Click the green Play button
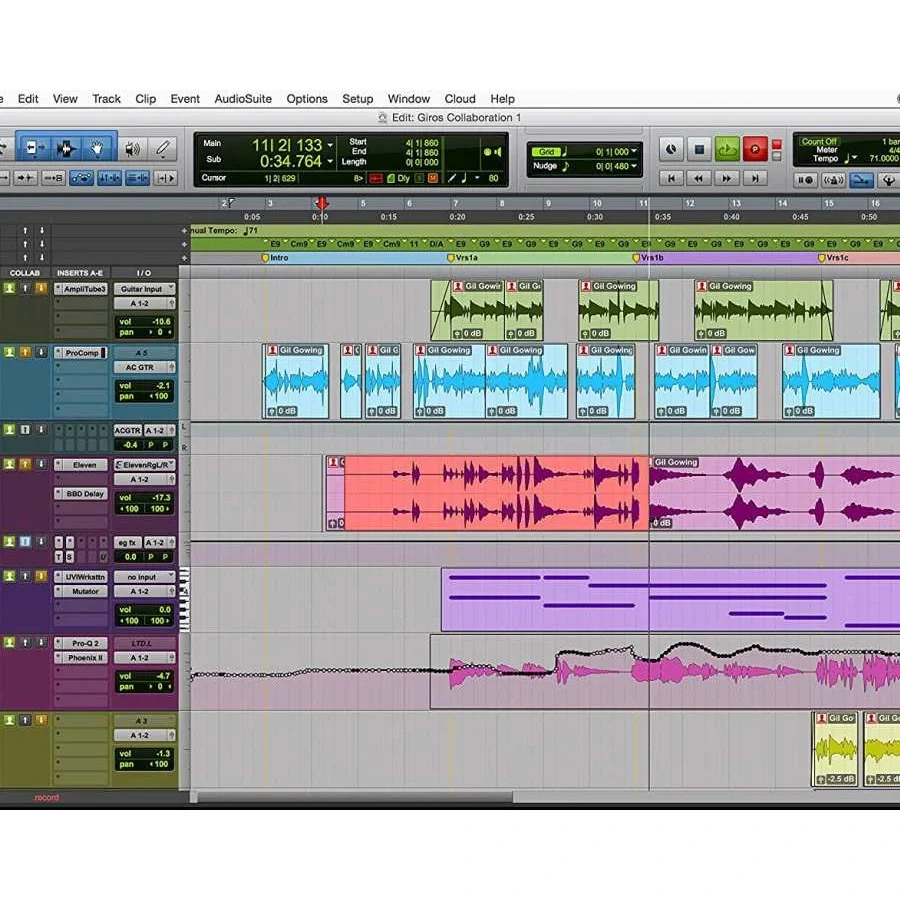 727,150
